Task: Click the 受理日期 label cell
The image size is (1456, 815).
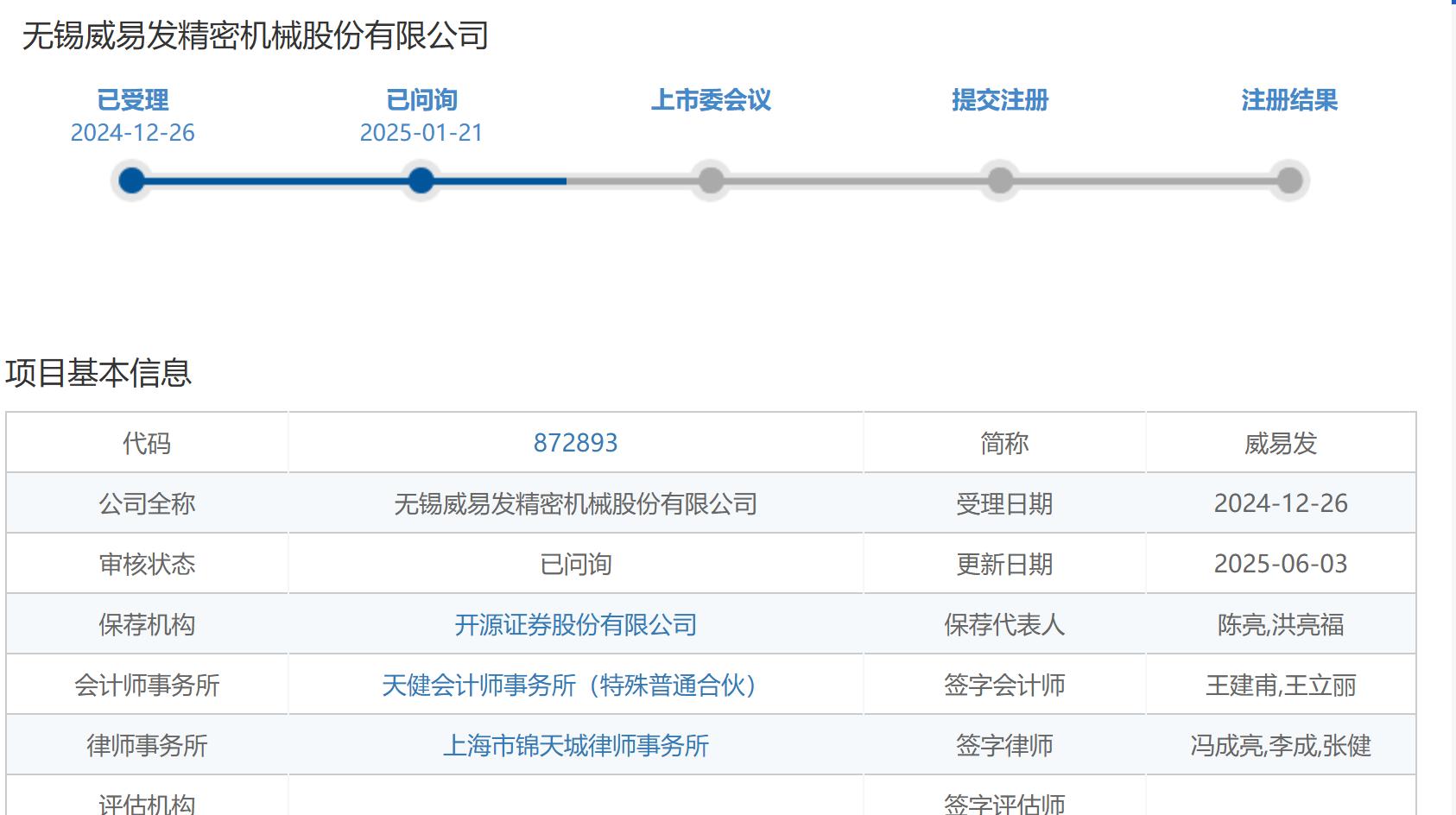Action: pyautogui.click(x=1004, y=503)
